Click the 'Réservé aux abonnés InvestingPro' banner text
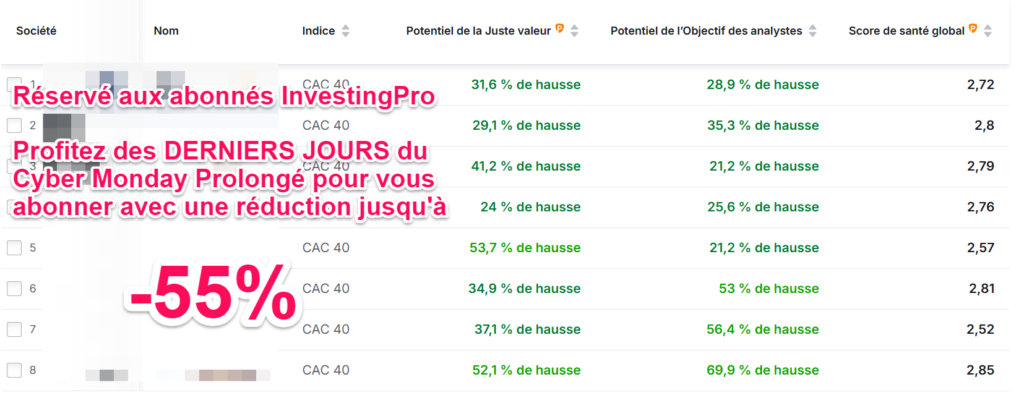Screen dimensions: 1024x403 (x=223, y=97)
